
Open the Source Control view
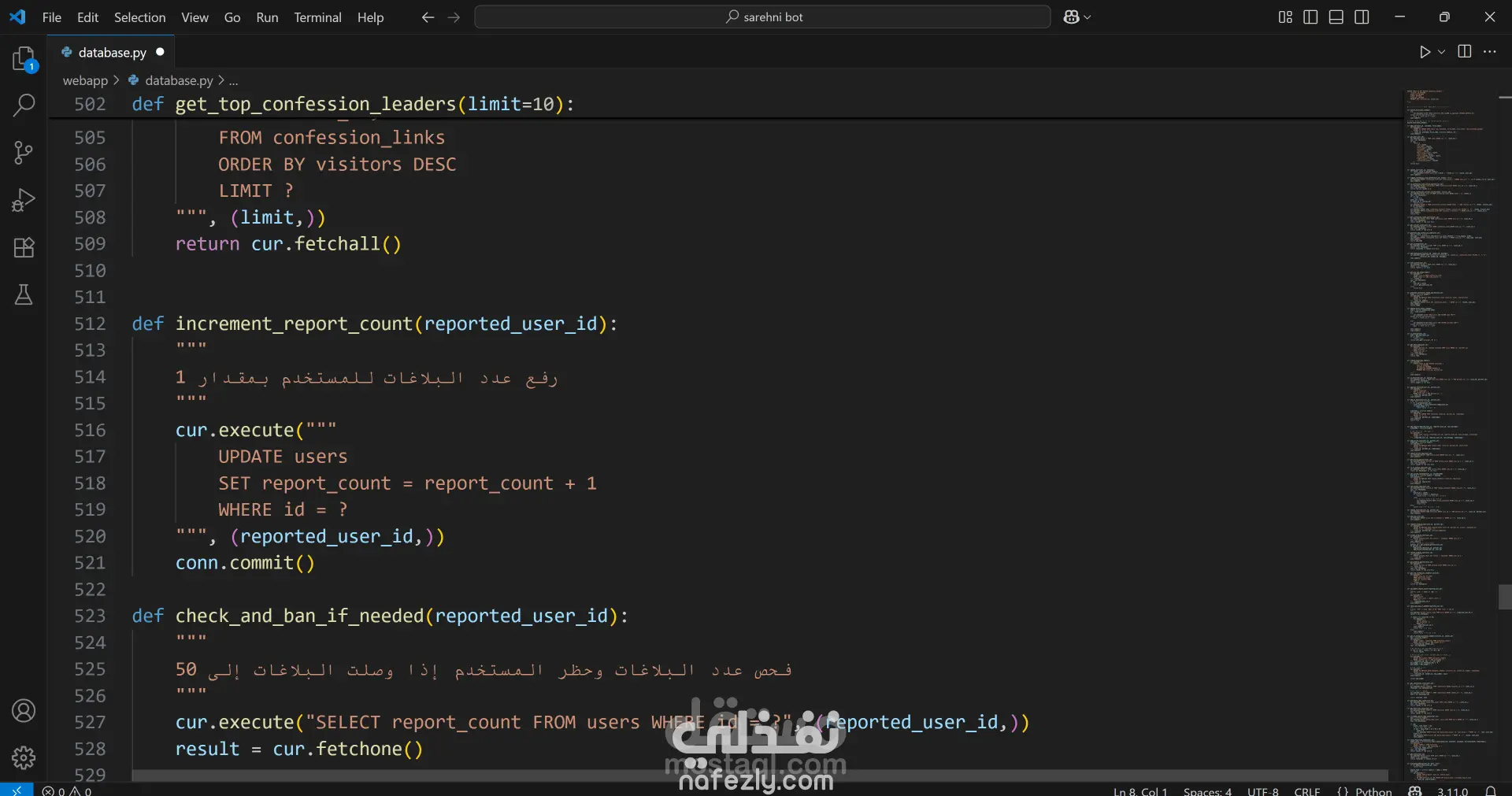(x=24, y=153)
